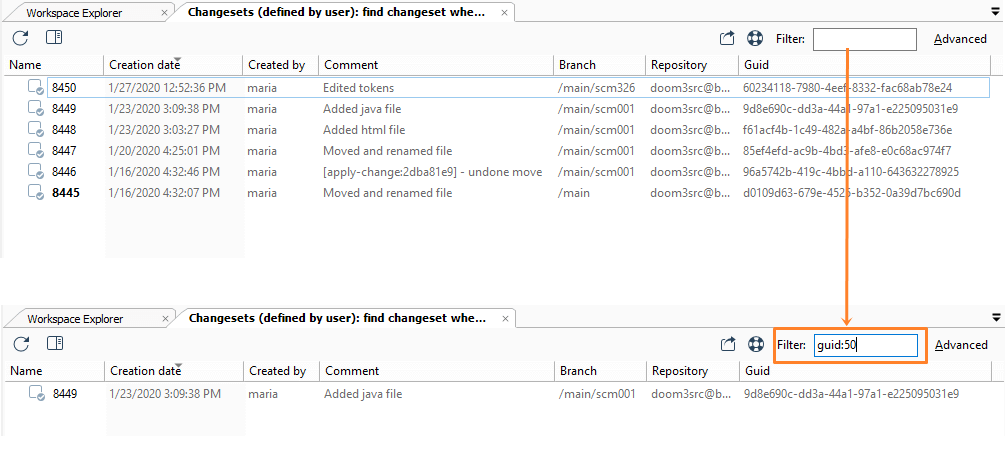This screenshot has height=456, width=1005.
Task: Select changeset 8448
Action: click(64, 130)
